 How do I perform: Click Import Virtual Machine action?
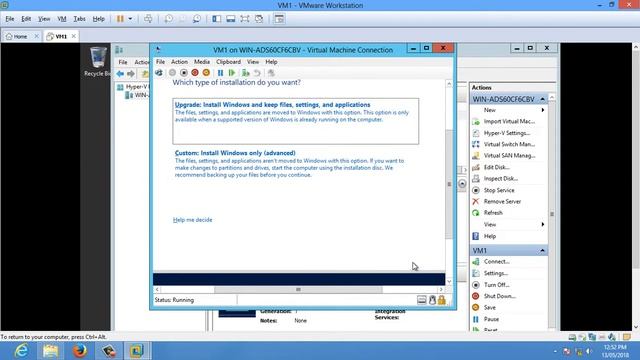click(509, 121)
